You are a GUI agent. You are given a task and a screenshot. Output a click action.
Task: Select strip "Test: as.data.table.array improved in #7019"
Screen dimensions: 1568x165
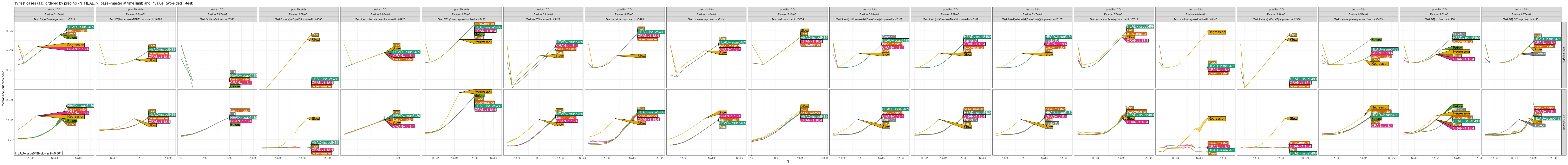pyautogui.click(x=1114, y=19)
